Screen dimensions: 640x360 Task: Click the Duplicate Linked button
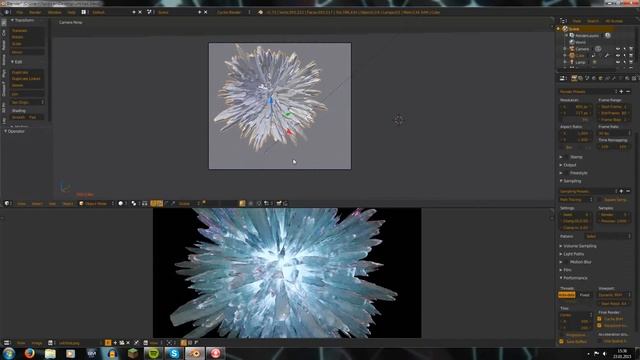point(27,79)
